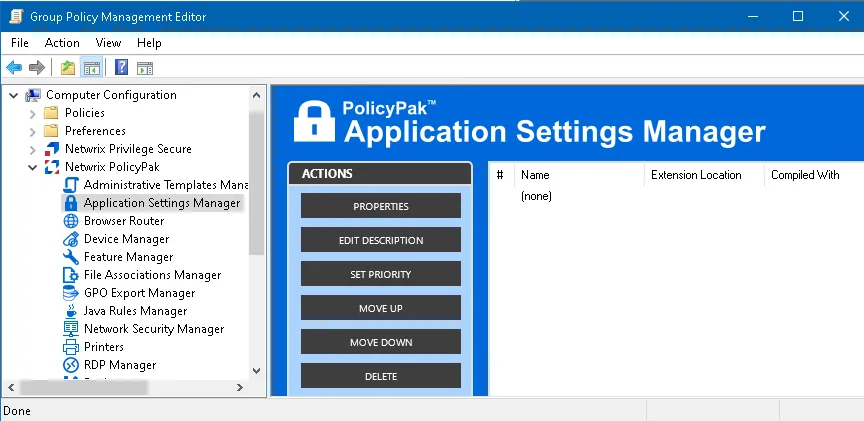
Task: Select the Browser Router globe icon
Action: tap(71, 221)
